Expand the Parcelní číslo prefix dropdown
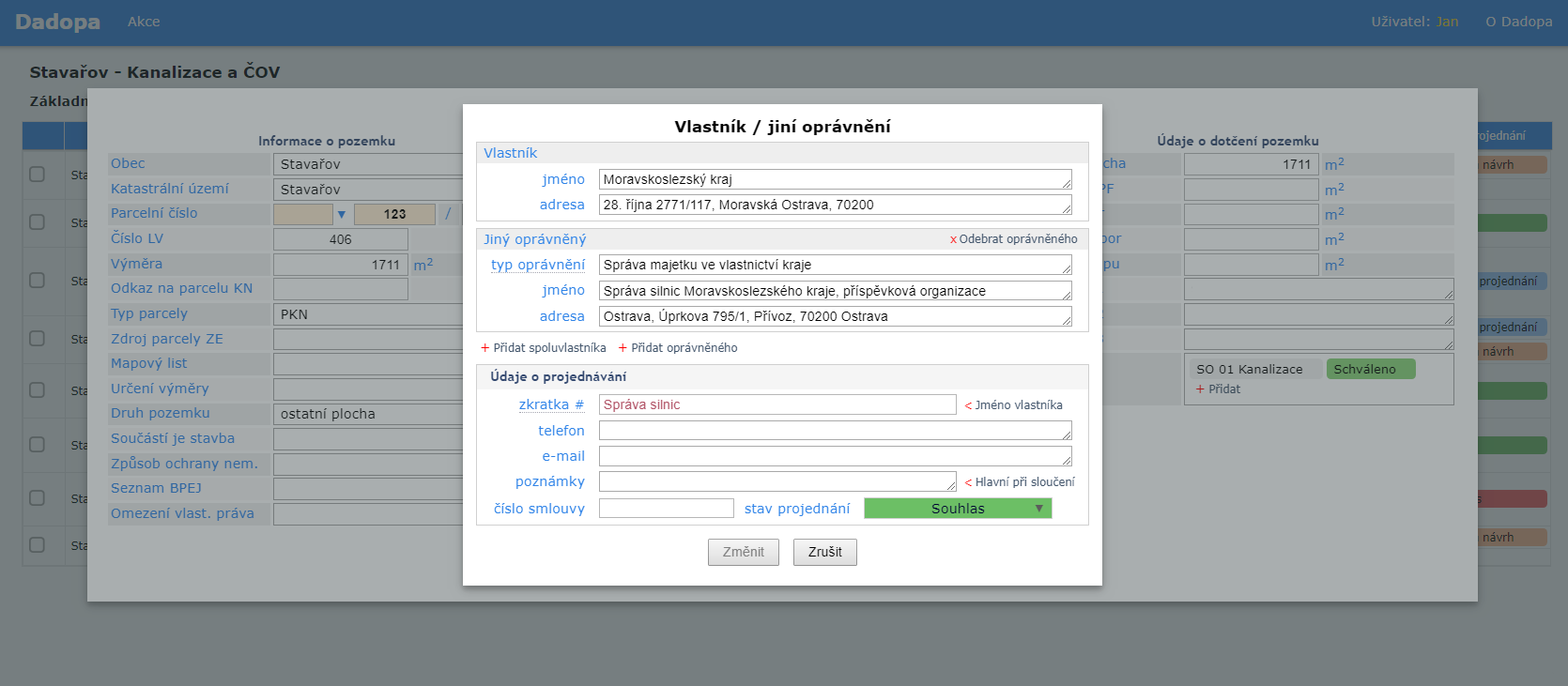 coord(341,214)
